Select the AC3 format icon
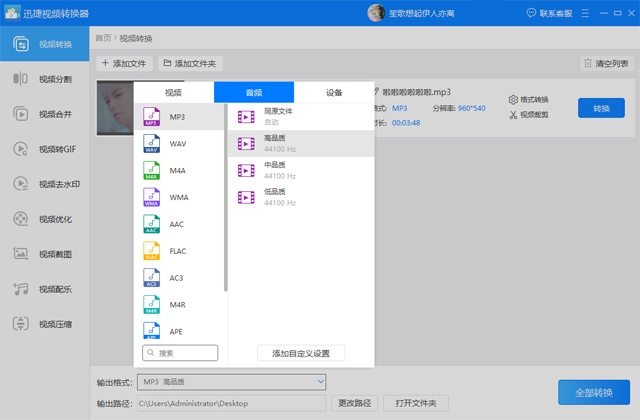Image resolution: width=640 pixels, height=420 pixels. [151, 278]
